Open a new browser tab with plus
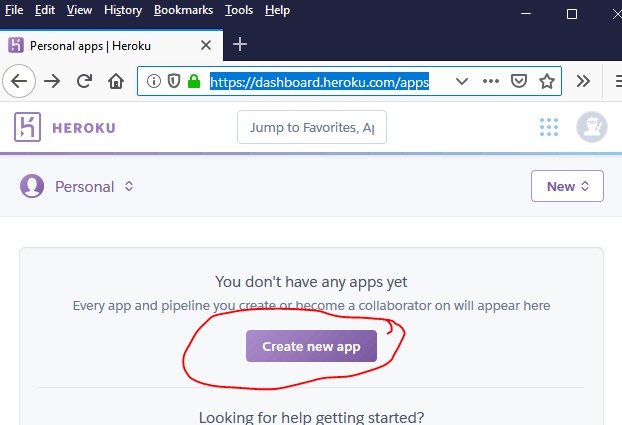The width and height of the screenshot is (622, 425). 240,44
